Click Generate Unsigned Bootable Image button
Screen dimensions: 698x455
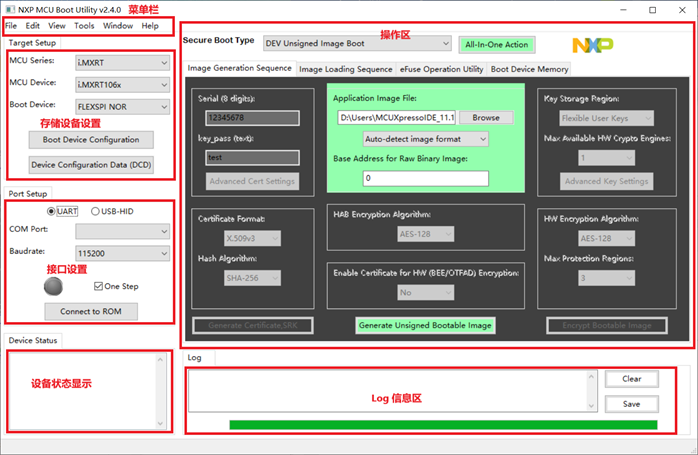click(425, 325)
